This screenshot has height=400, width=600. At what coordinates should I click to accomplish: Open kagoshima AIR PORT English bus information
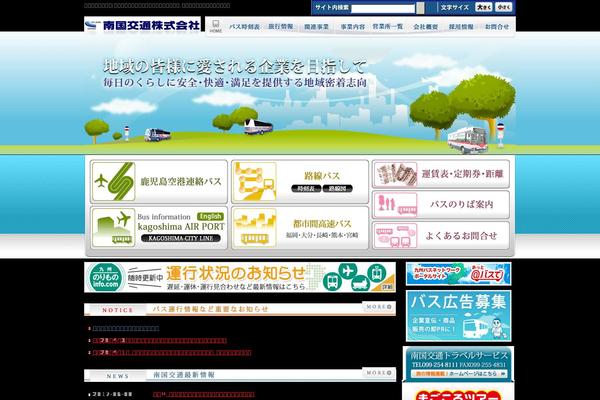pos(158,227)
